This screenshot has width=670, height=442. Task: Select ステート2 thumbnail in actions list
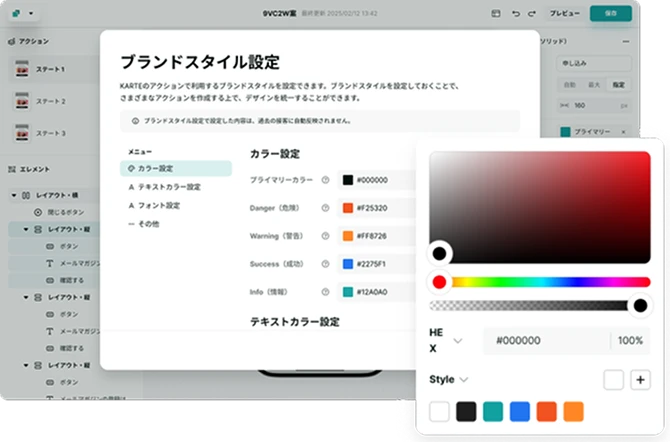[22, 101]
